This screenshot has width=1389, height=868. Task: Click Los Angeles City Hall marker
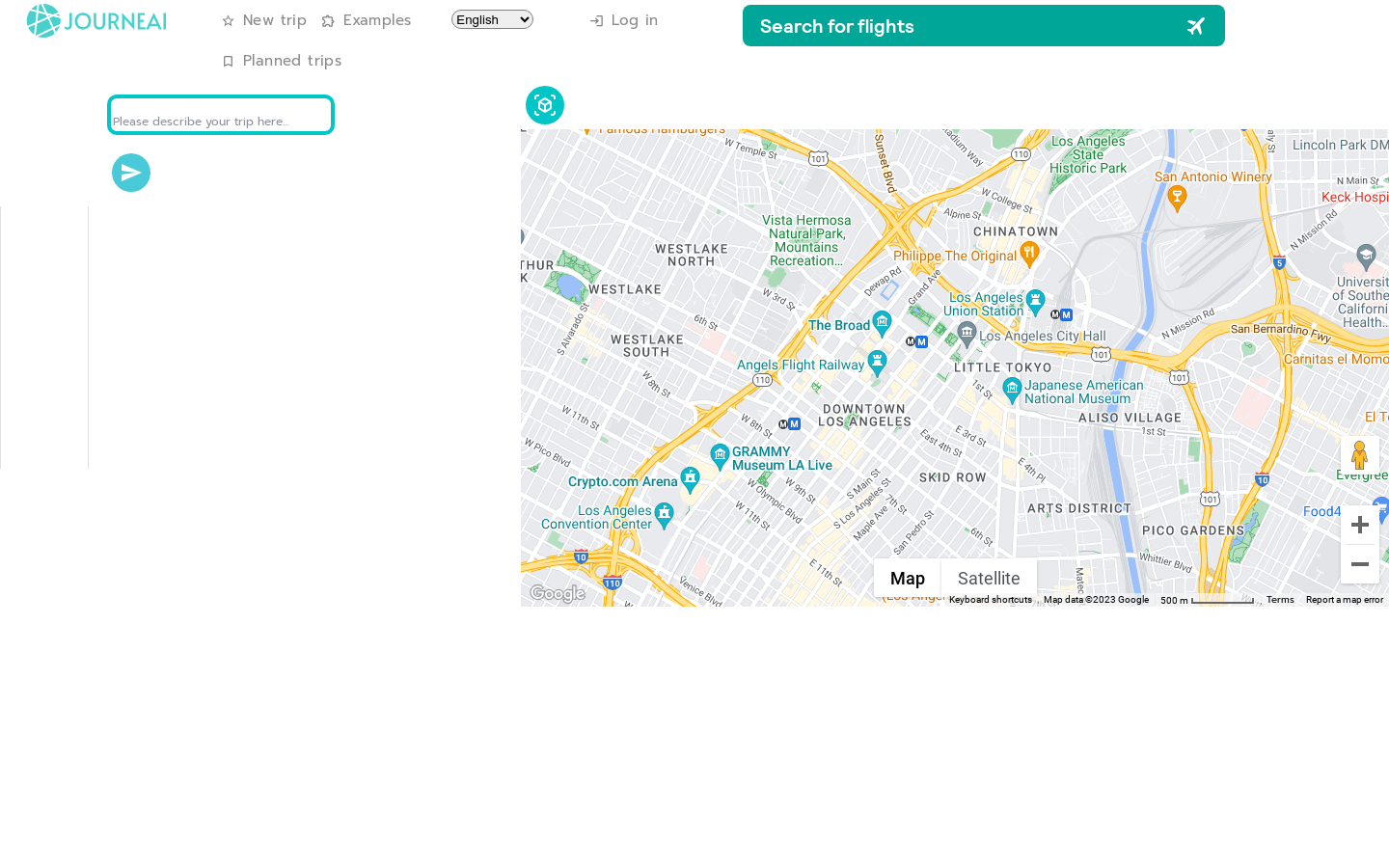point(967,334)
